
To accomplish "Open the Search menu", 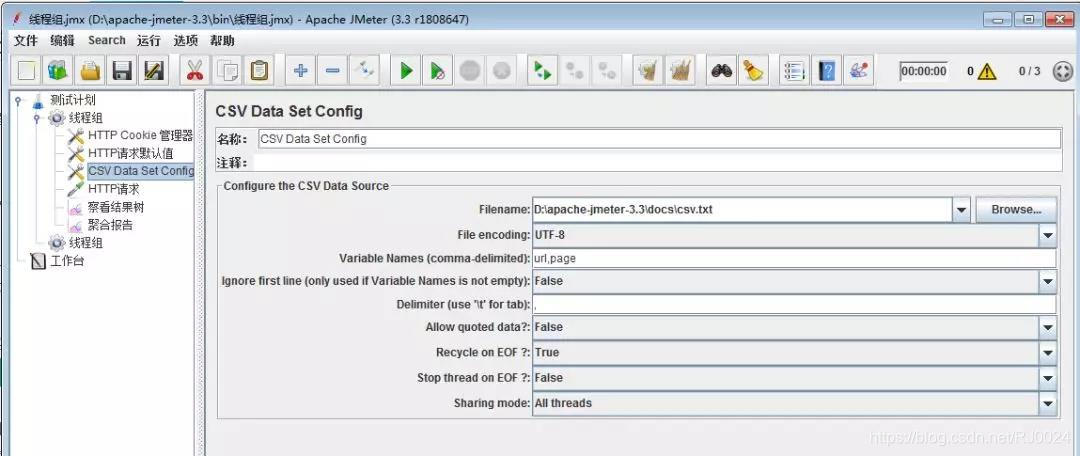I will coord(107,41).
